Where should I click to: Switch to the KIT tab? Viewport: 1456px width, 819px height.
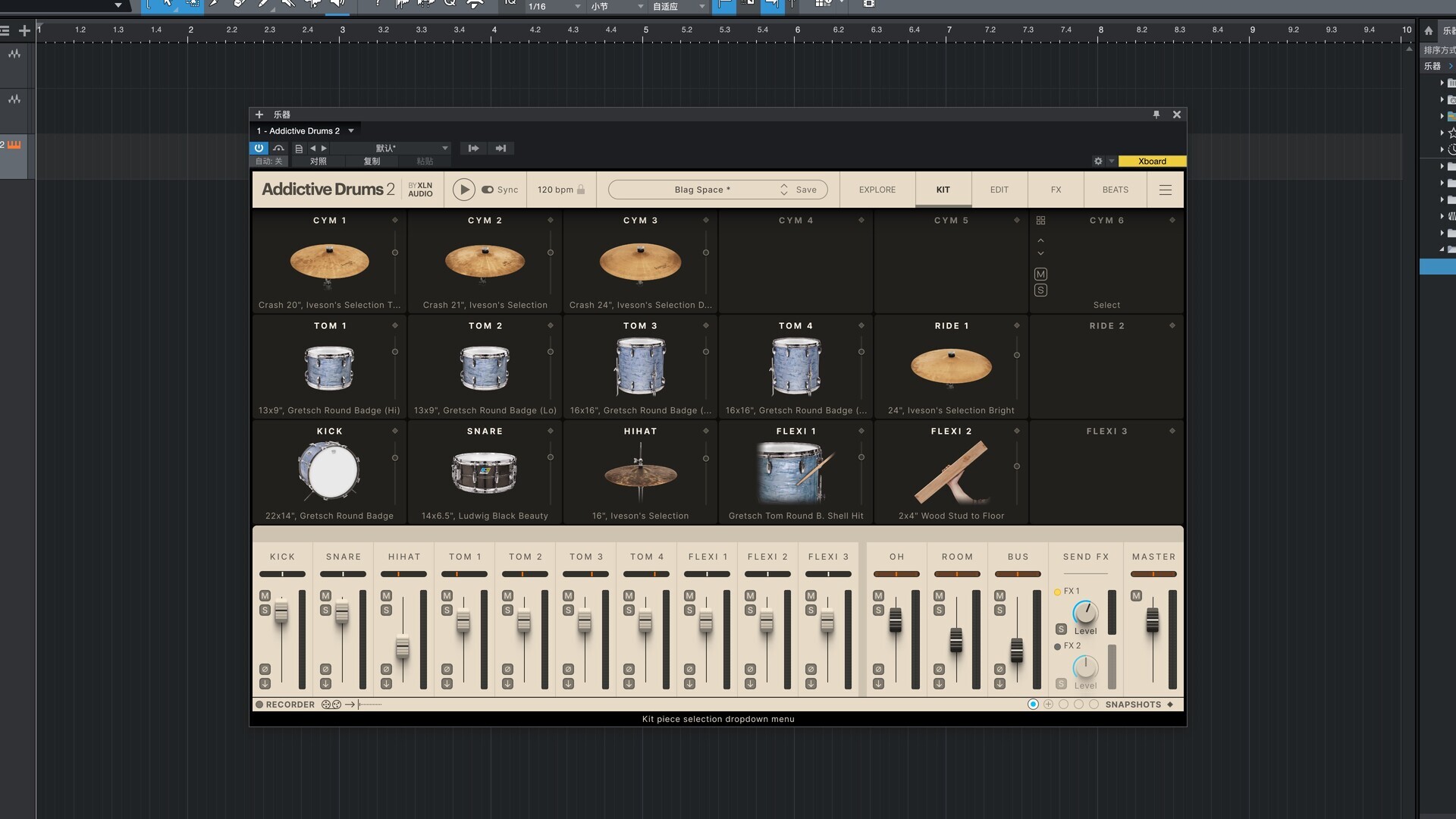(943, 190)
